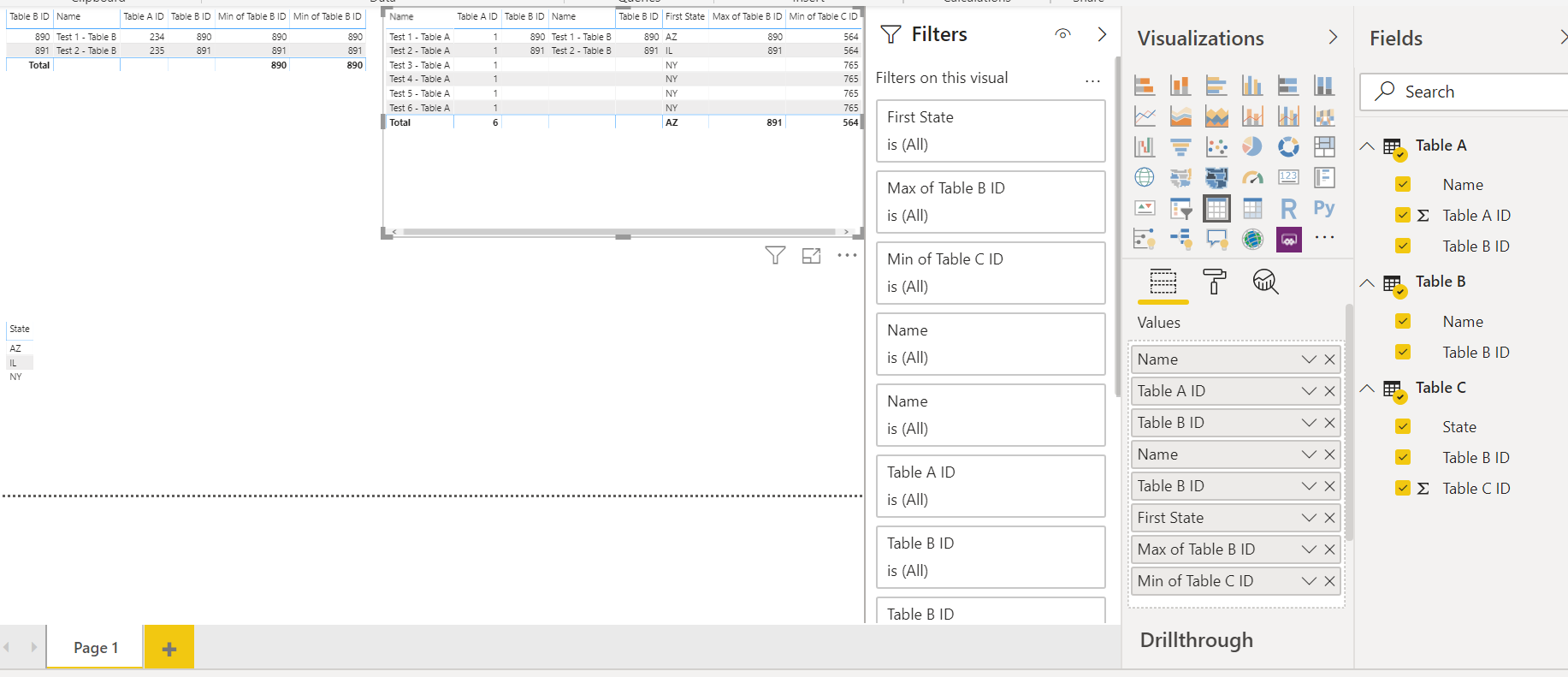The image size is (1568, 677).
Task: Toggle the Table C ID field checkbox
Action: (1403, 488)
